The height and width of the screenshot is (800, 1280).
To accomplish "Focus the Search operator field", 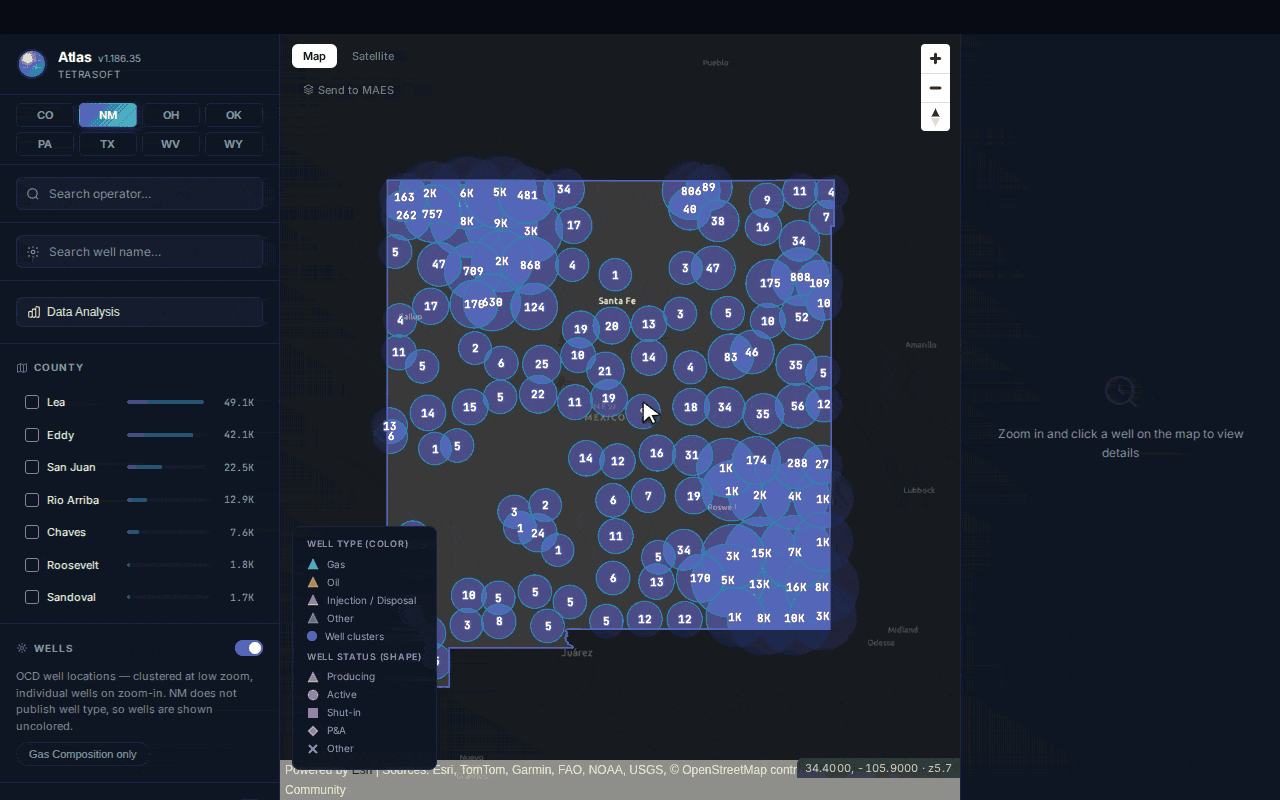I will click(140, 194).
